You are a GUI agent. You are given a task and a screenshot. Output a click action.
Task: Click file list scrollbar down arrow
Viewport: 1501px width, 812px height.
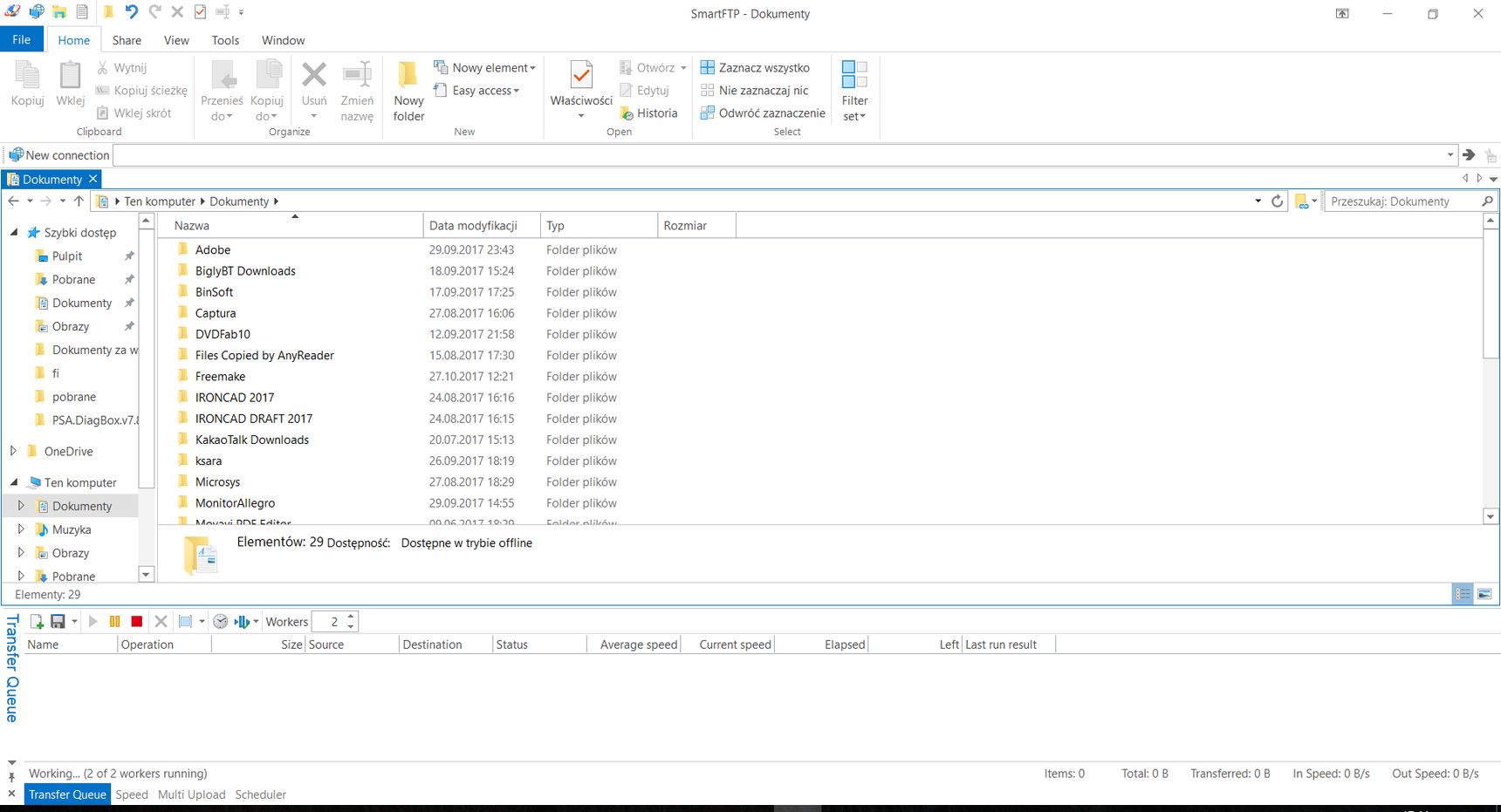[1491, 516]
